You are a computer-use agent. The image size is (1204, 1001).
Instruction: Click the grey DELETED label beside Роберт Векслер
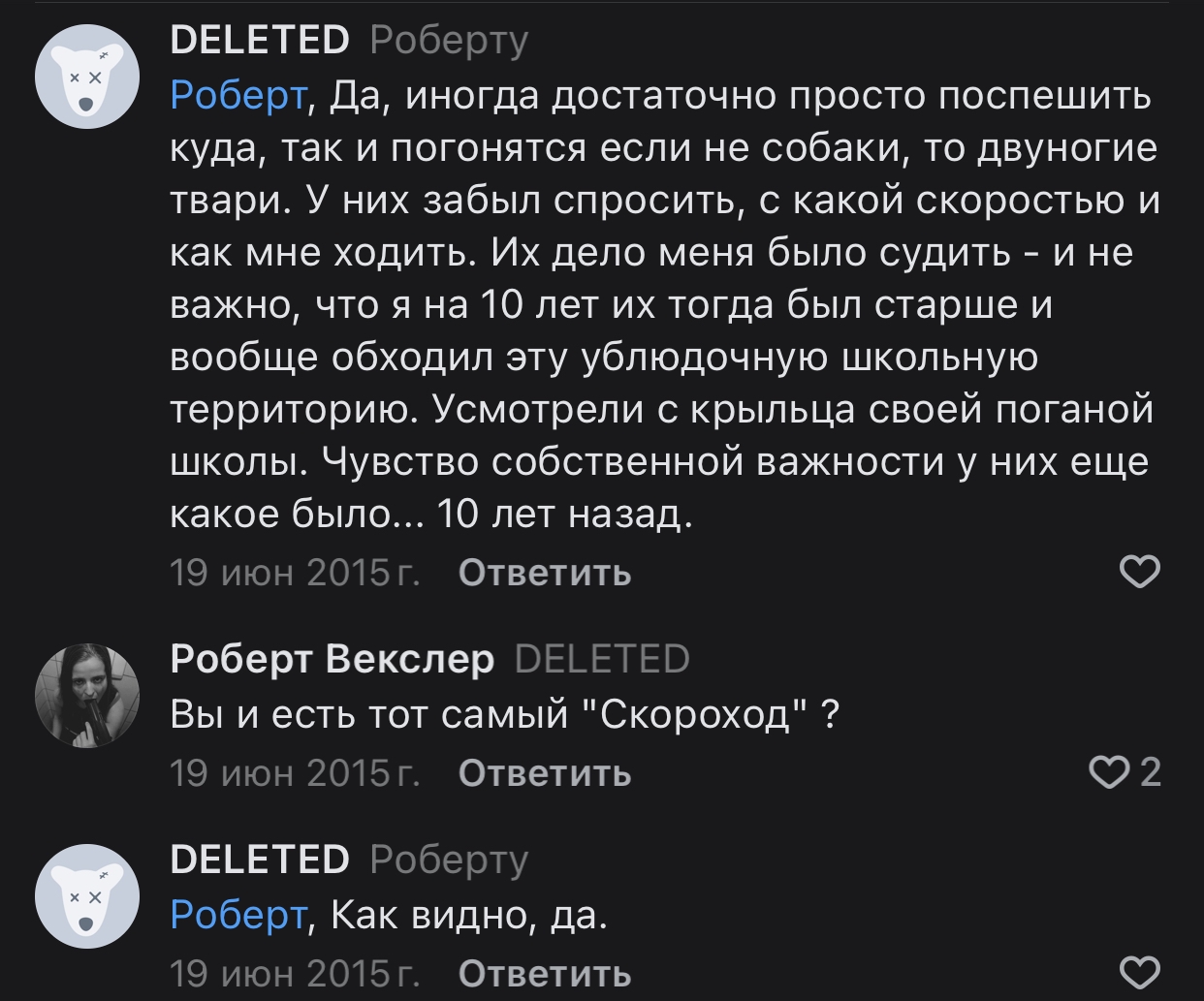click(601, 659)
